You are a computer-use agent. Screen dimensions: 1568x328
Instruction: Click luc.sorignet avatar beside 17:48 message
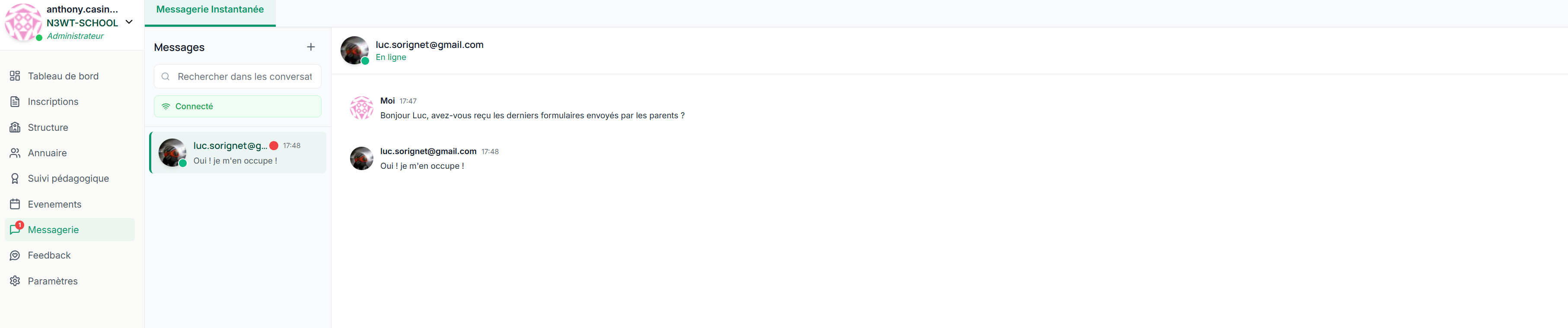tap(362, 158)
